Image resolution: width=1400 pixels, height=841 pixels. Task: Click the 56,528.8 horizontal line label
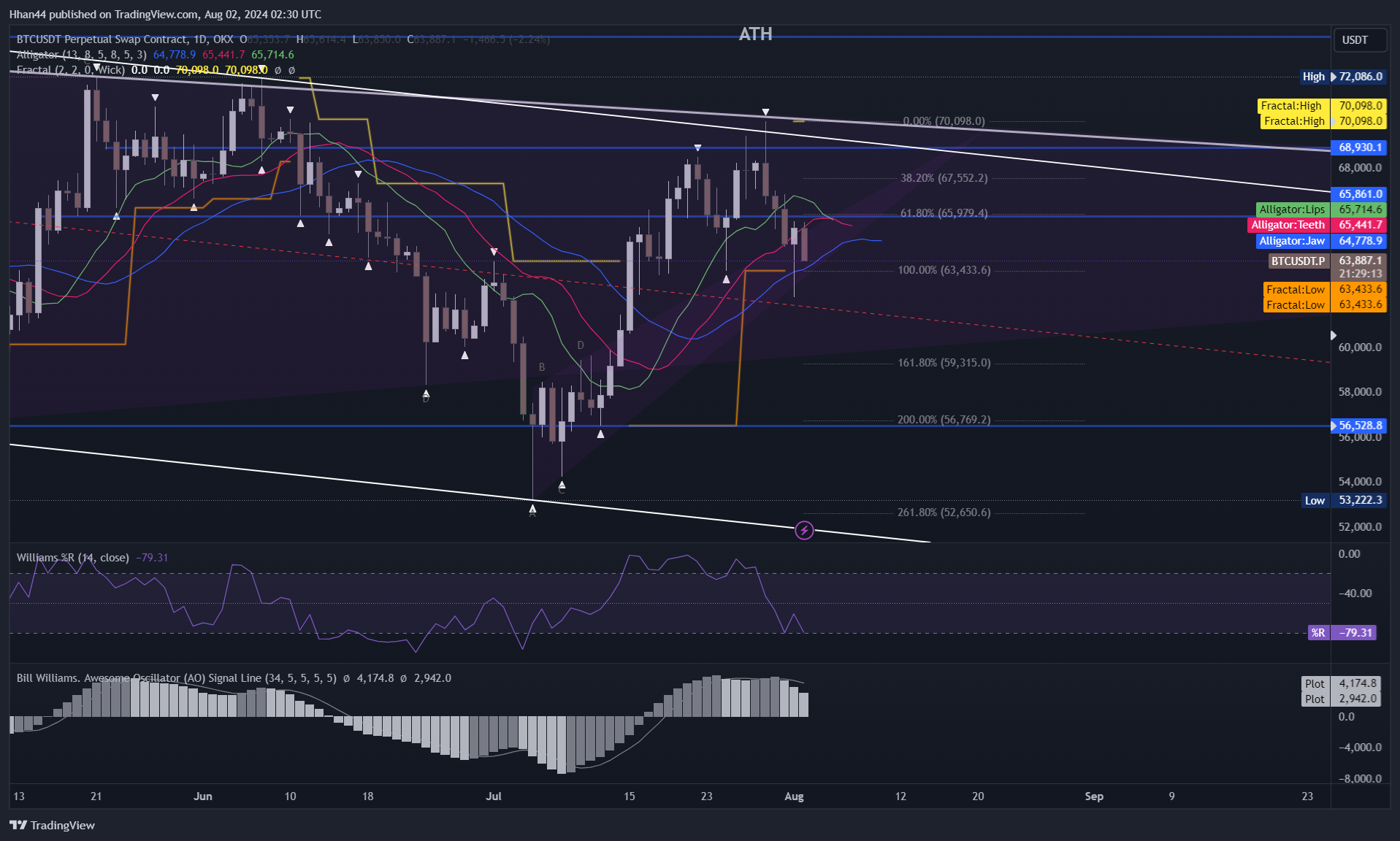click(1359, 426)
